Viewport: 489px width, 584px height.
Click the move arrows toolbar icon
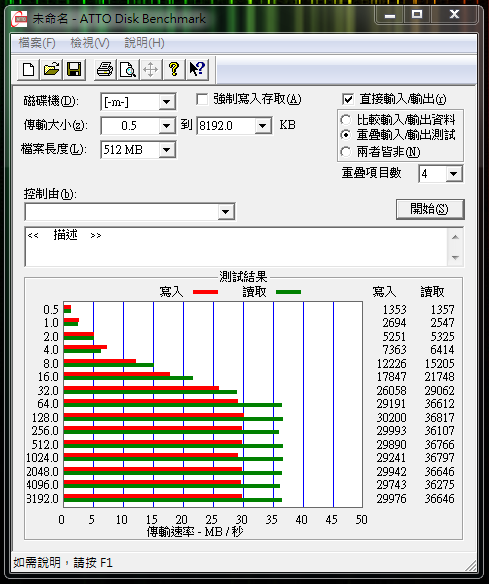click(150, 69)
